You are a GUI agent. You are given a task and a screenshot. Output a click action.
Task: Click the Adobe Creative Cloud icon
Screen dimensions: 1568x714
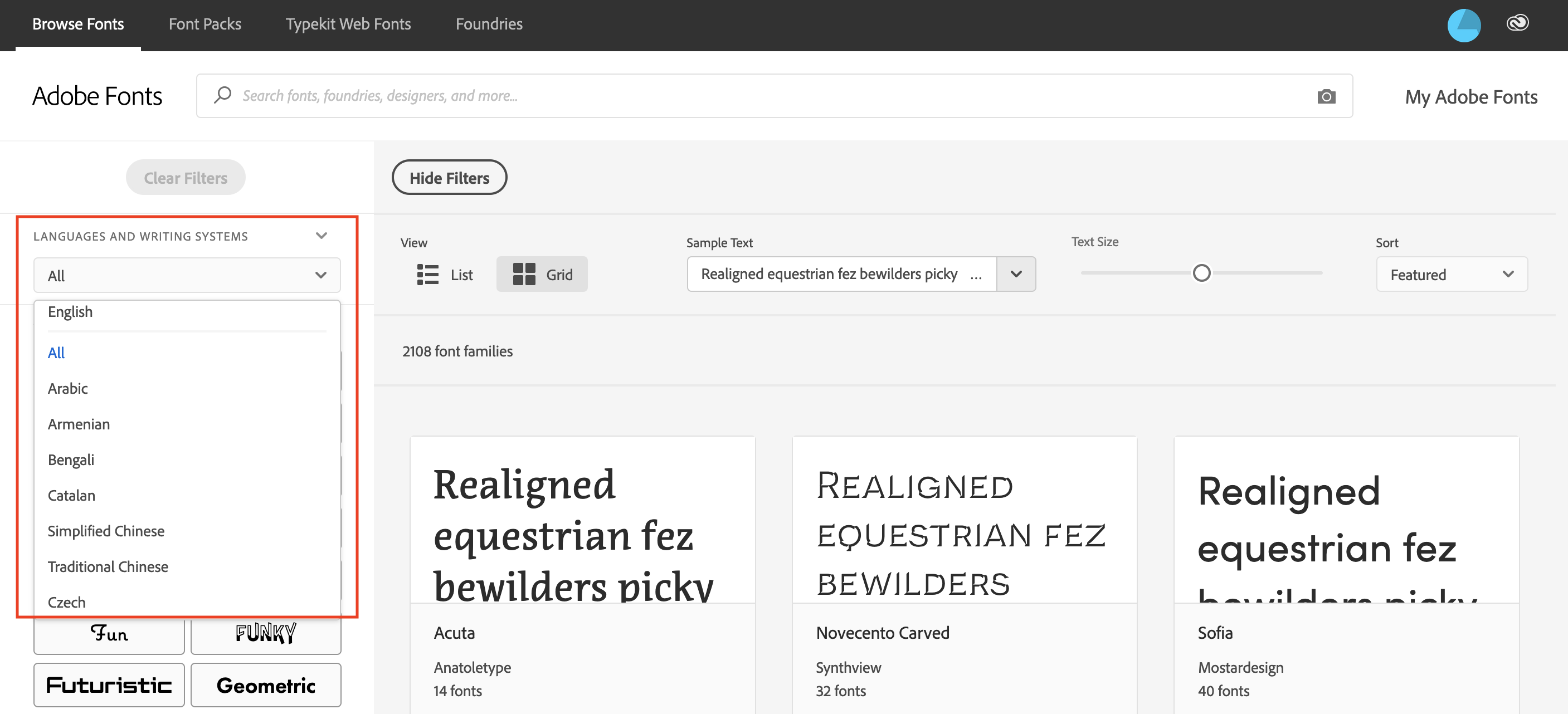[1519, 23]
